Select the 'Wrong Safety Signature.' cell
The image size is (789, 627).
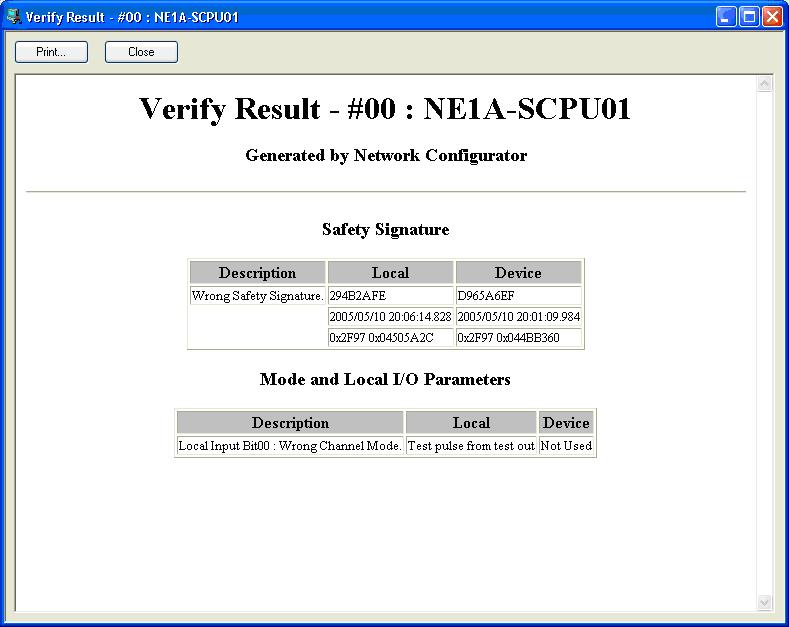257,296
